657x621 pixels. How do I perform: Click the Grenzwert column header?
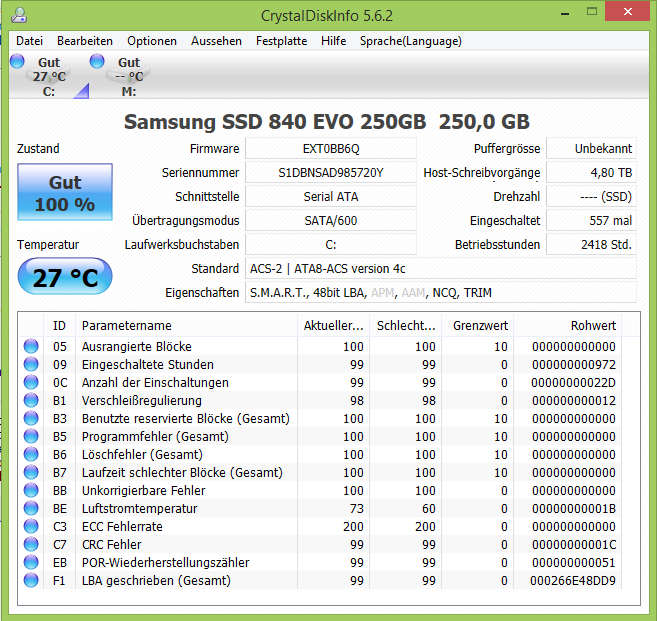(x=478, y=326)
